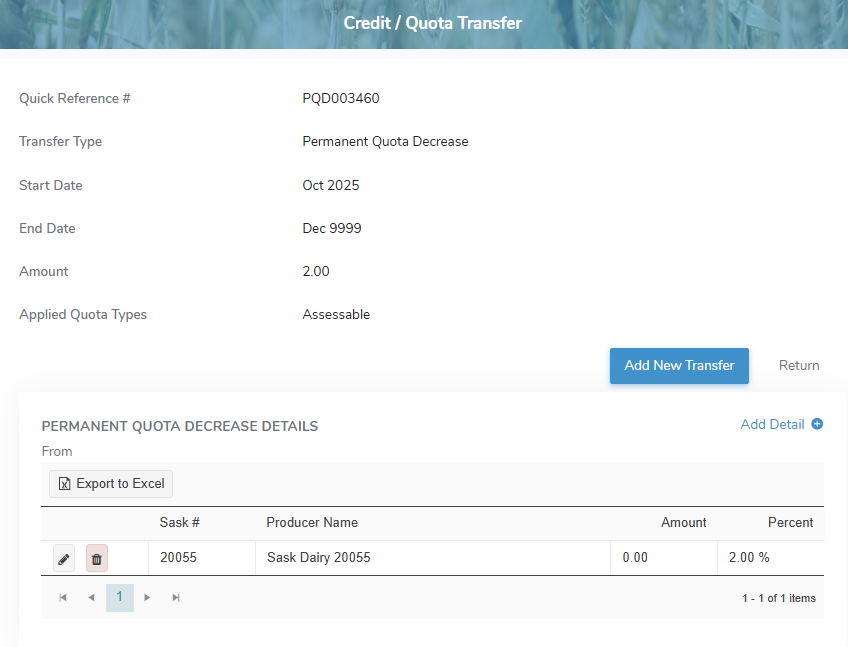Go to first page of the grid
The image size is (848, 647).
(63, 598)
